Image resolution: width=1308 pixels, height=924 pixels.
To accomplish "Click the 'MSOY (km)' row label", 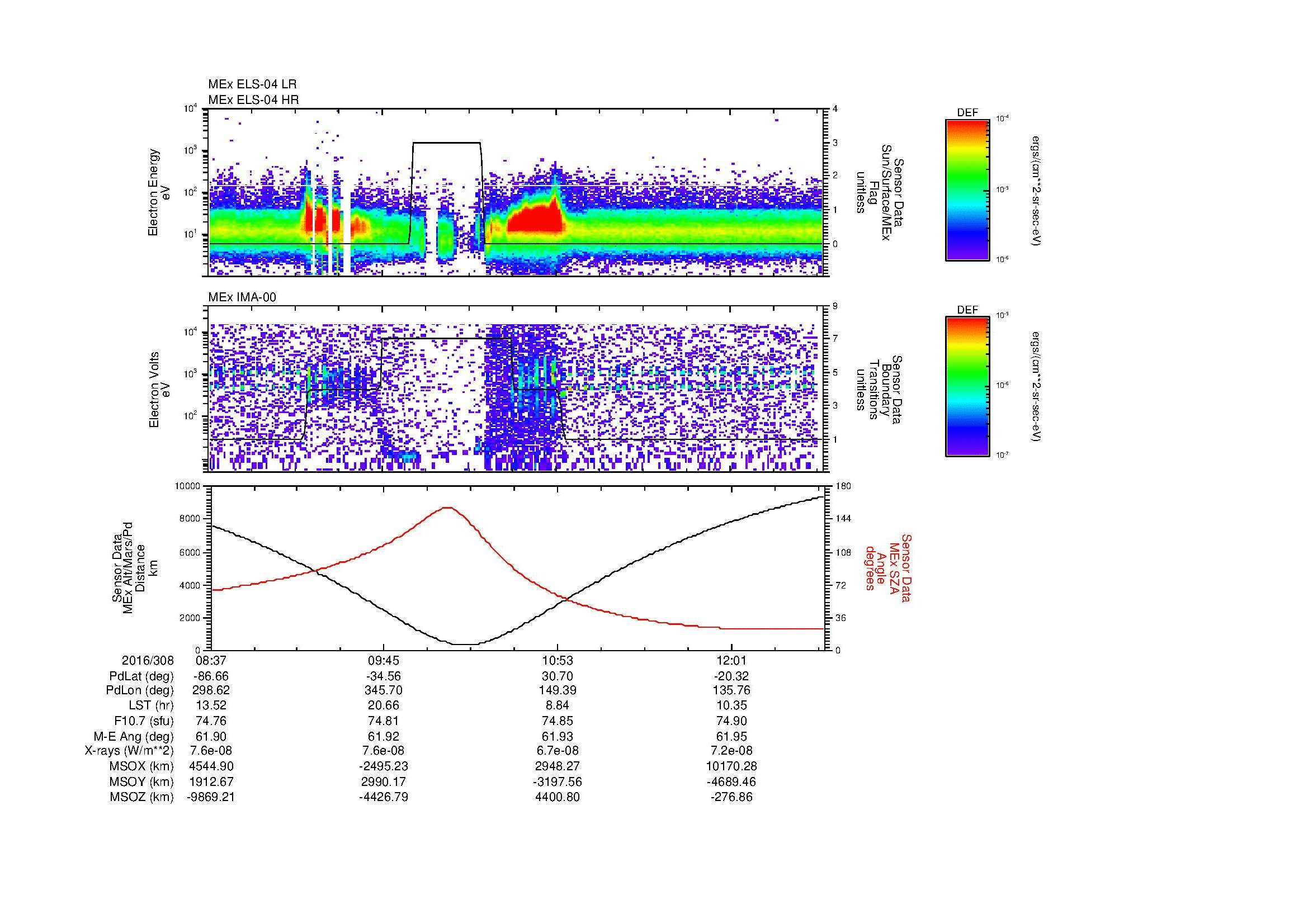I will (x=142, y=782).
